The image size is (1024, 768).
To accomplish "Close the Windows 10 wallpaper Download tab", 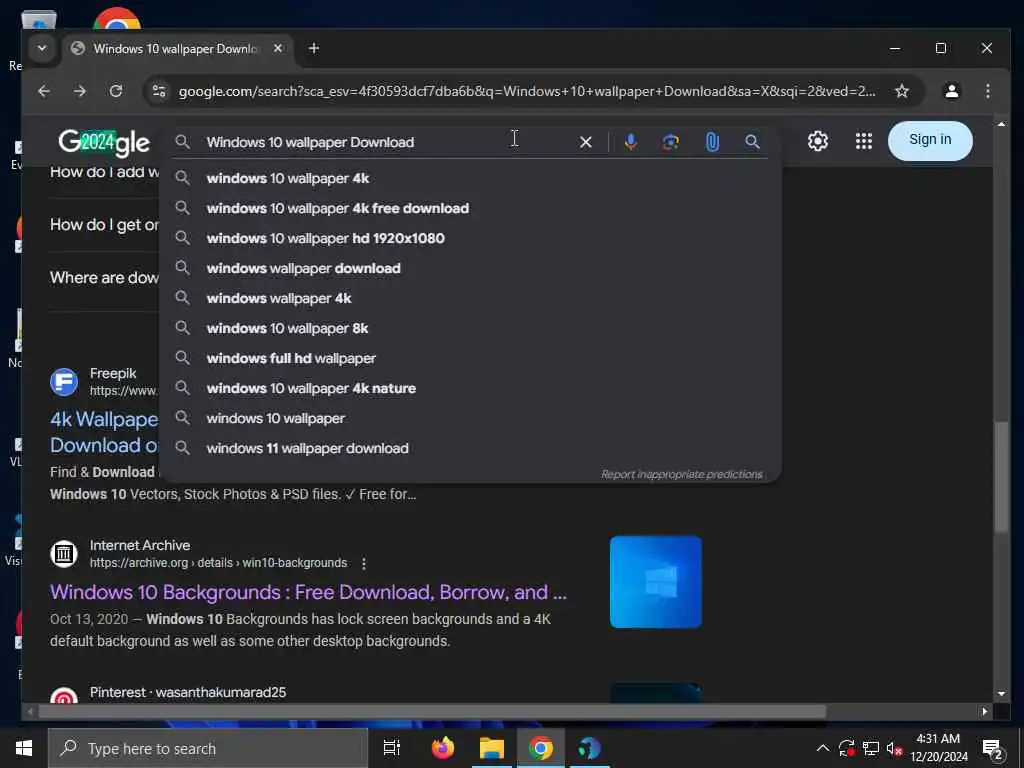I will point(278,48).
